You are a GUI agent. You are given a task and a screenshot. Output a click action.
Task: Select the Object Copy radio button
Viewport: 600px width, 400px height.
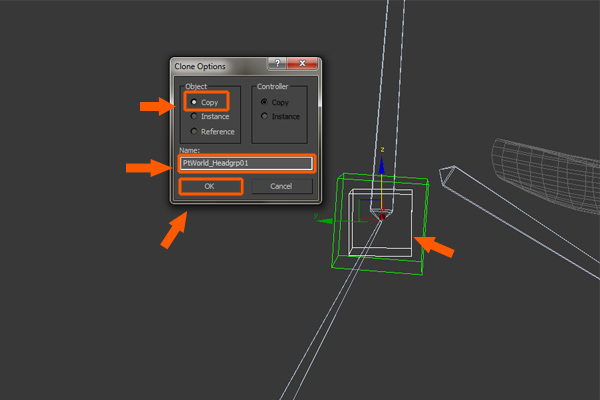coord(194,102)
